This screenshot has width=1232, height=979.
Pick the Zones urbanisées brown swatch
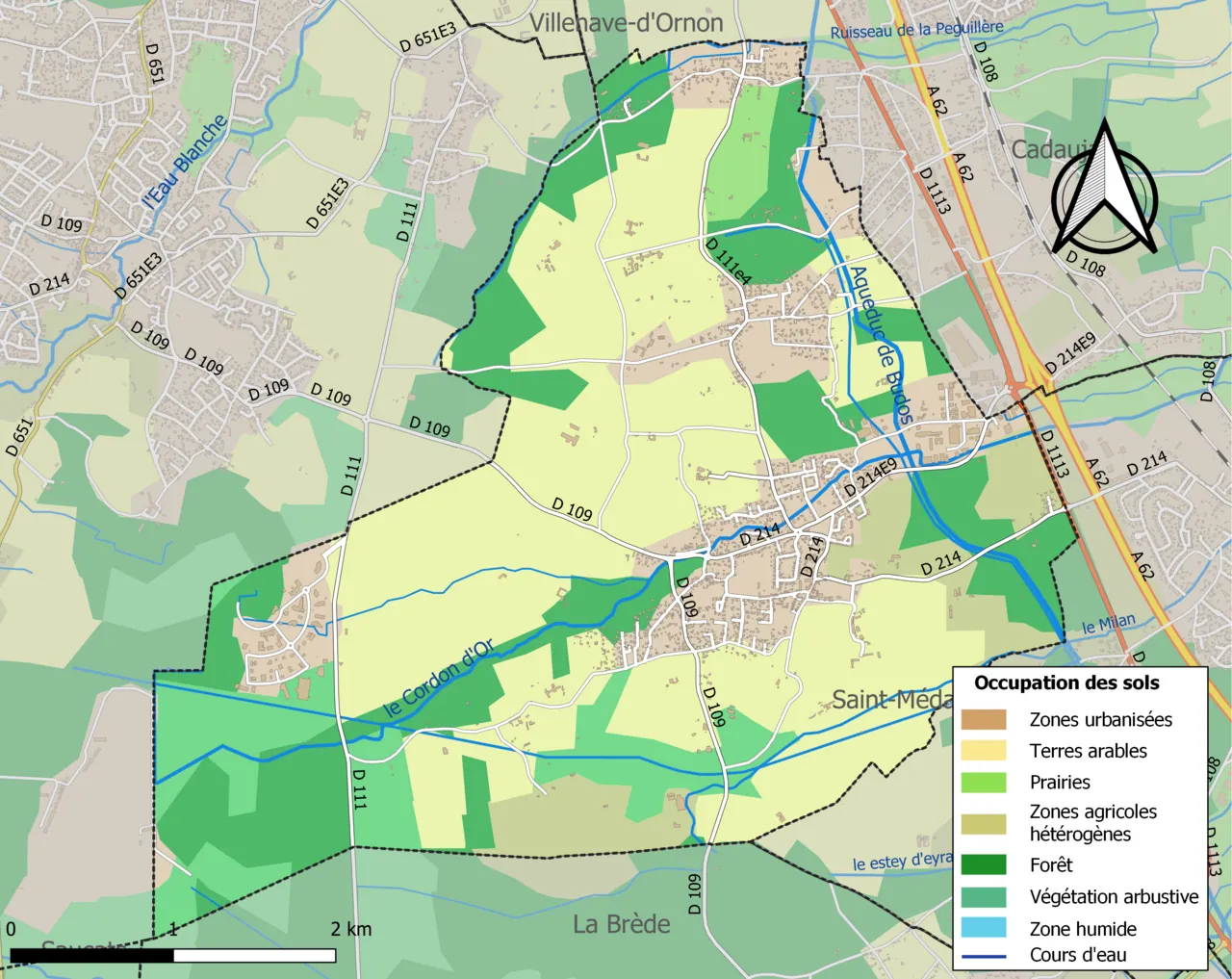[983, 720]
